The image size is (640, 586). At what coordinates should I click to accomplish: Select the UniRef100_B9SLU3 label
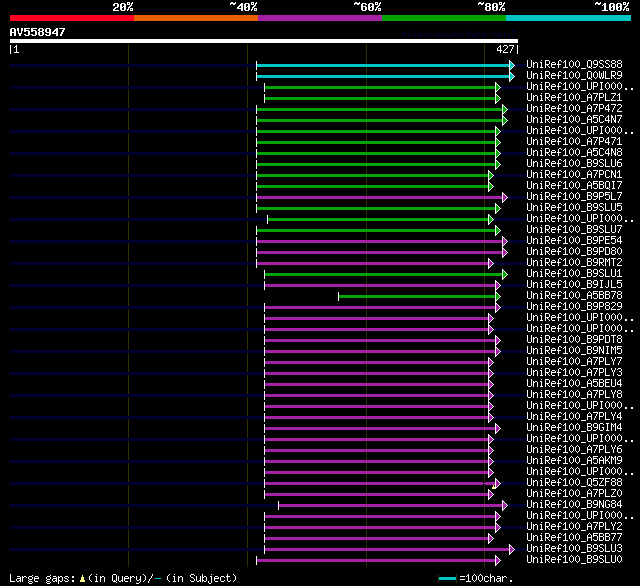[x=574, y=549]
